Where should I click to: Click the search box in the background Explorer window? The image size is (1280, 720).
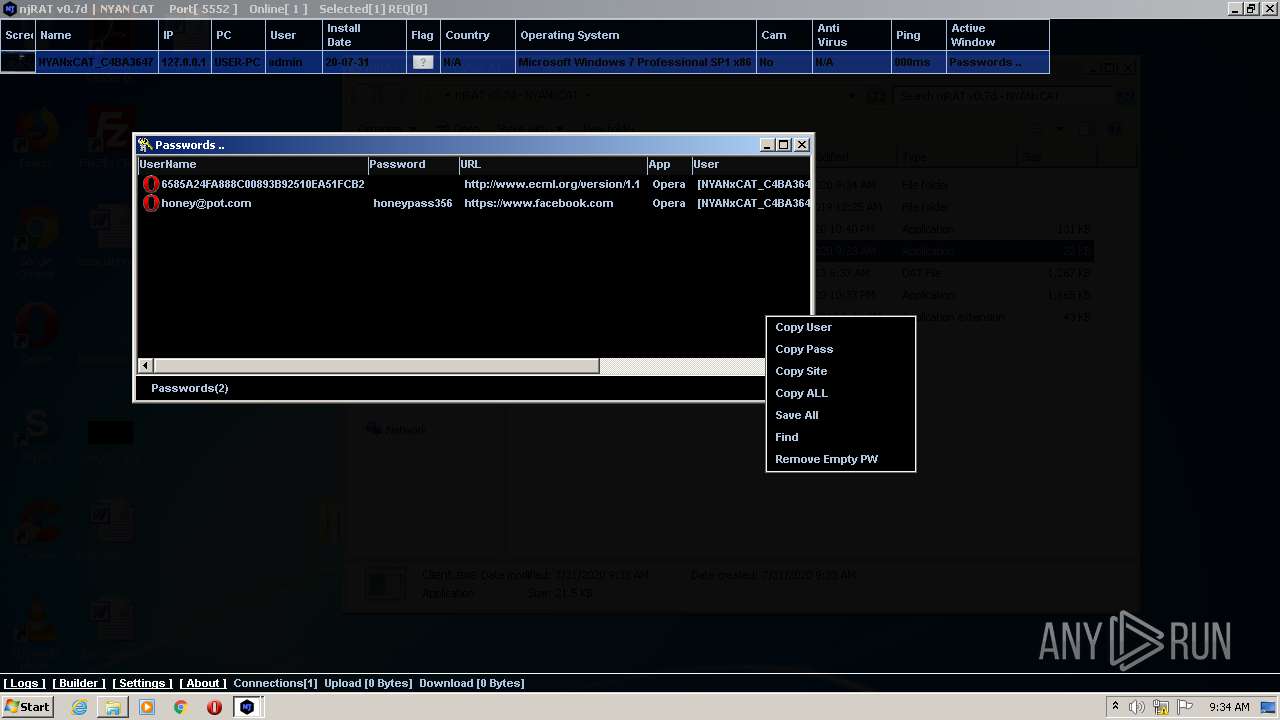click(1002, 96)
